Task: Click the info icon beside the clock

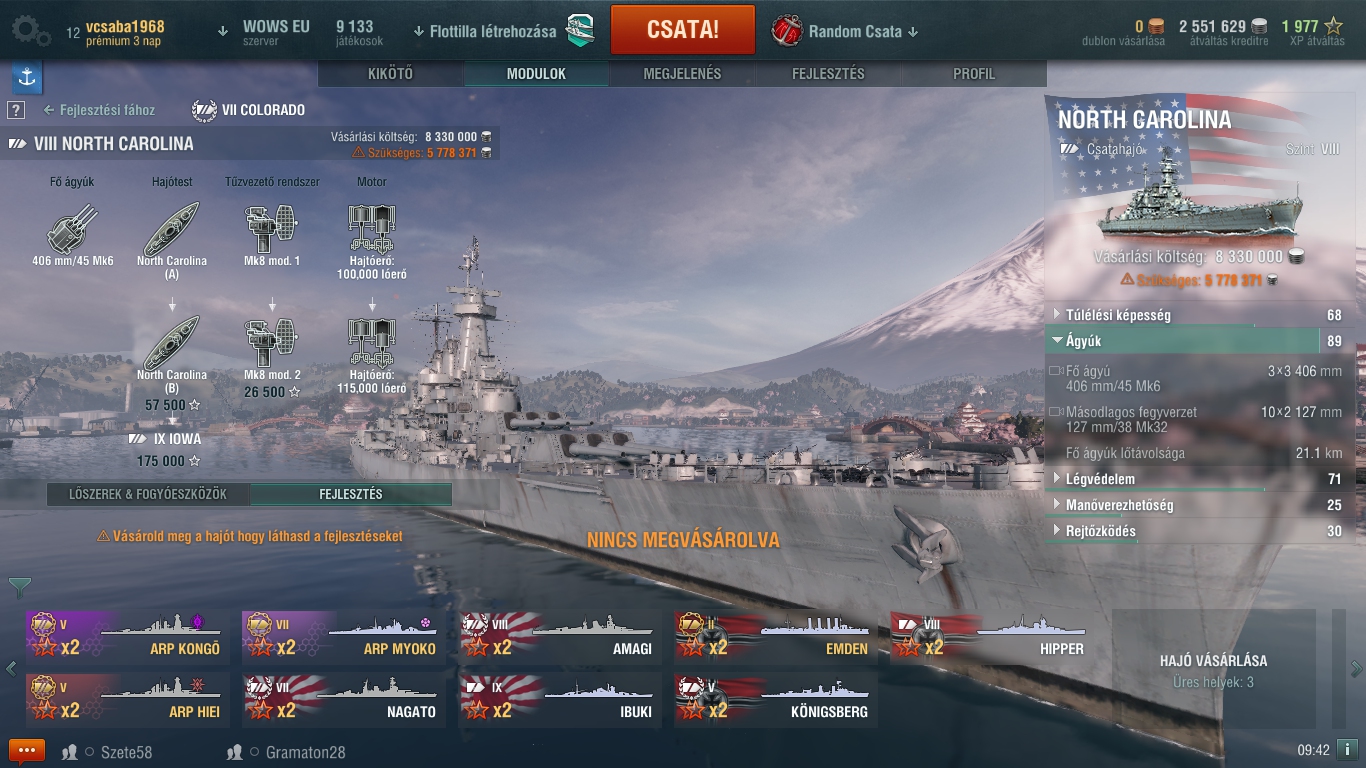Action: click(x=1348, y=749)
